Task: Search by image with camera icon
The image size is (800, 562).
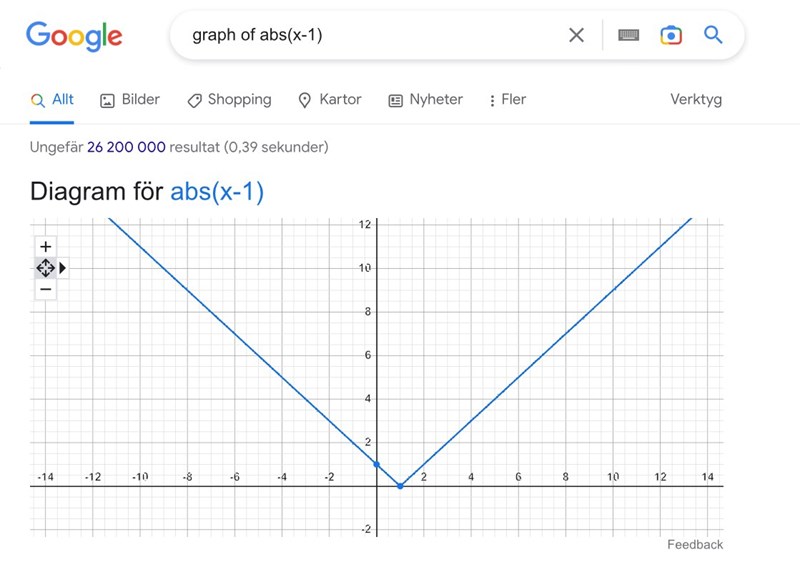Action: pos(671,35)
